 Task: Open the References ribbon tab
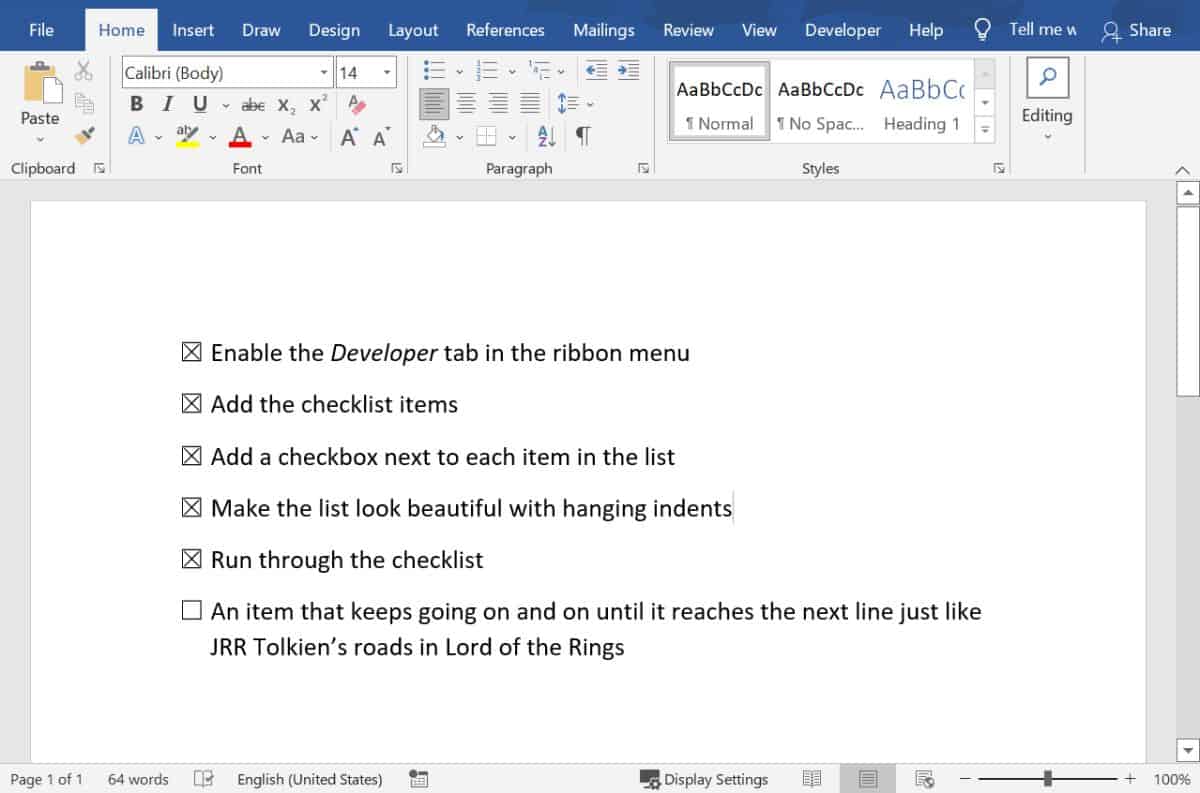point(505,30)
